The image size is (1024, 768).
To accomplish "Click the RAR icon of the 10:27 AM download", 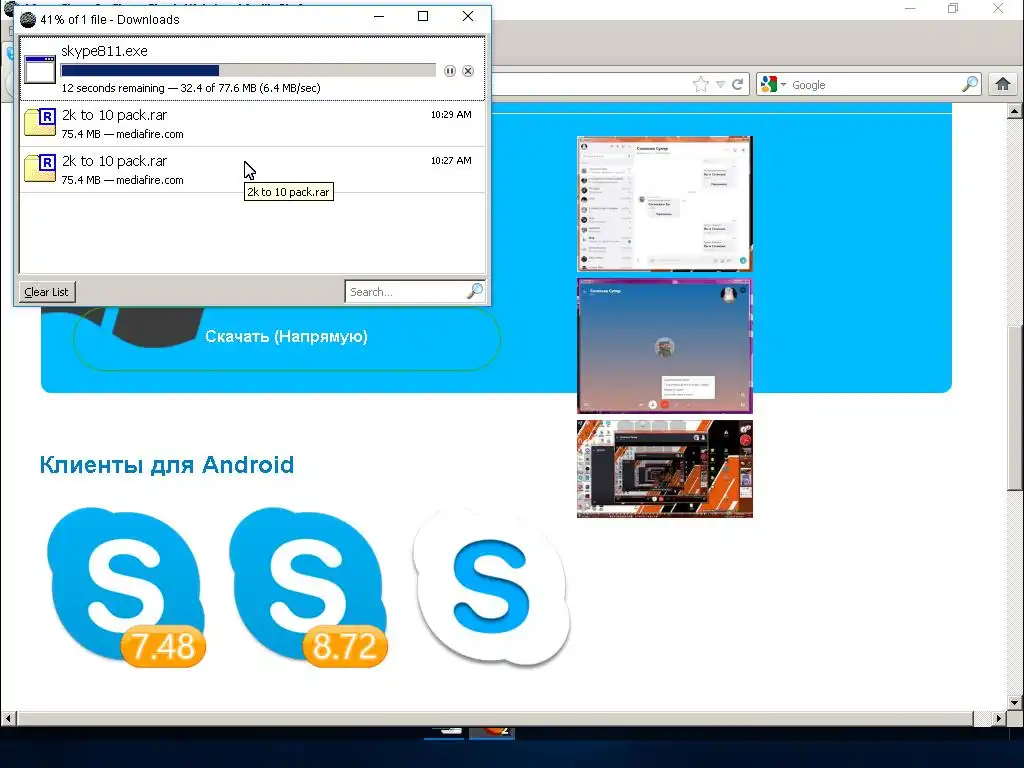I will (x=40, y=168).
